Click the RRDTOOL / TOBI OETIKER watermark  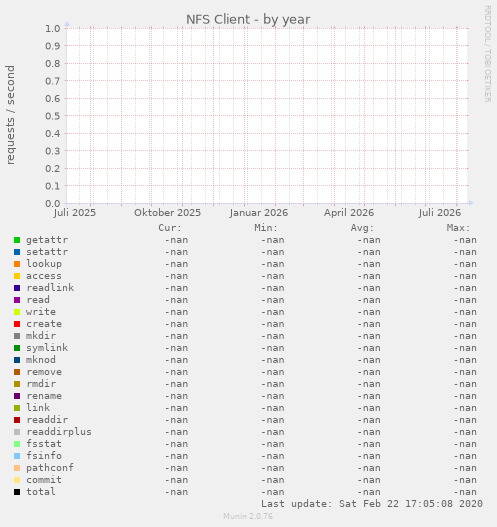[x=488, y=54]
